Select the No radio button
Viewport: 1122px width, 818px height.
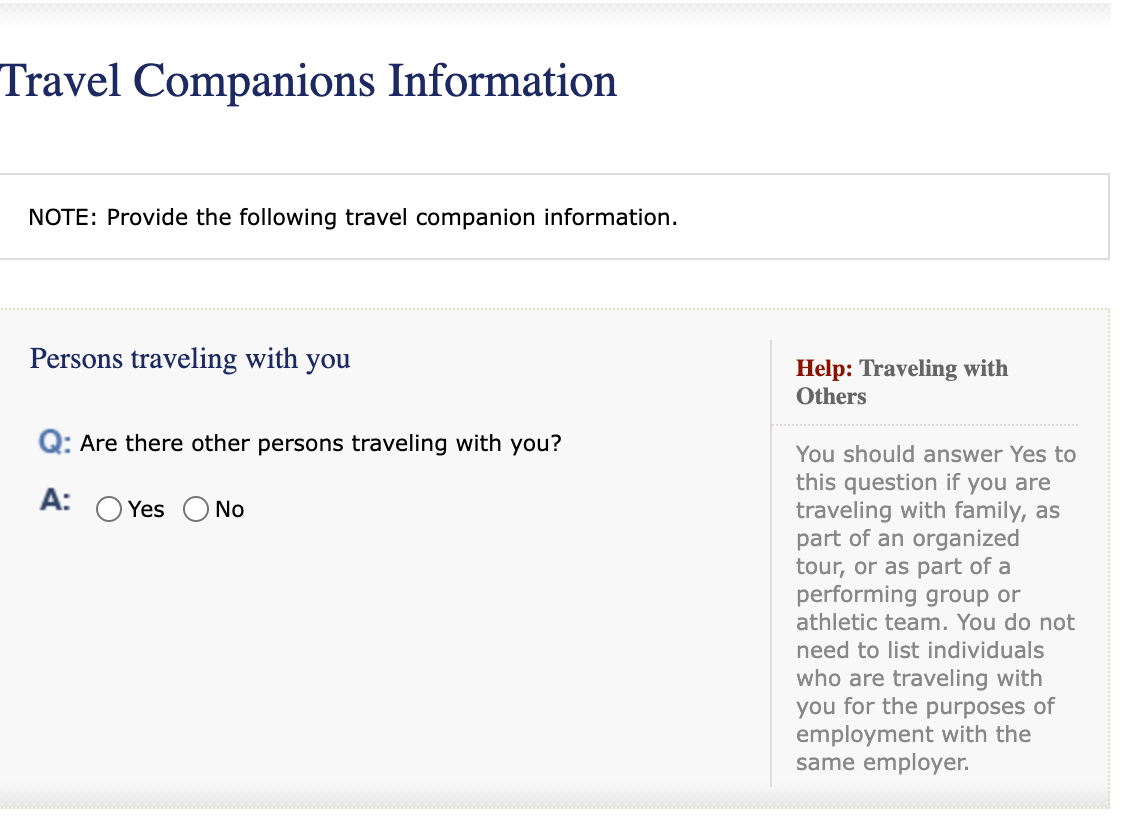pos(196,510)
